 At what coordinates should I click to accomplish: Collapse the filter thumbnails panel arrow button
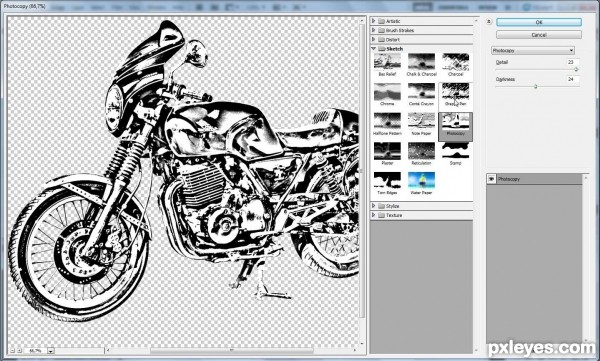coord(489,22)
